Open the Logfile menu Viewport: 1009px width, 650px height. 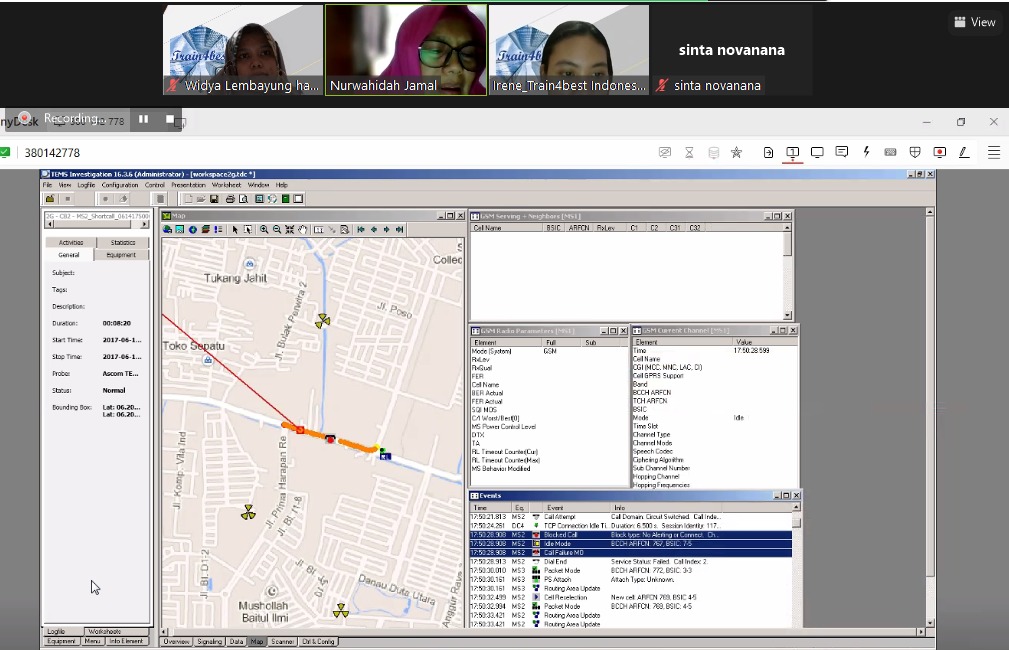[86, 185]
